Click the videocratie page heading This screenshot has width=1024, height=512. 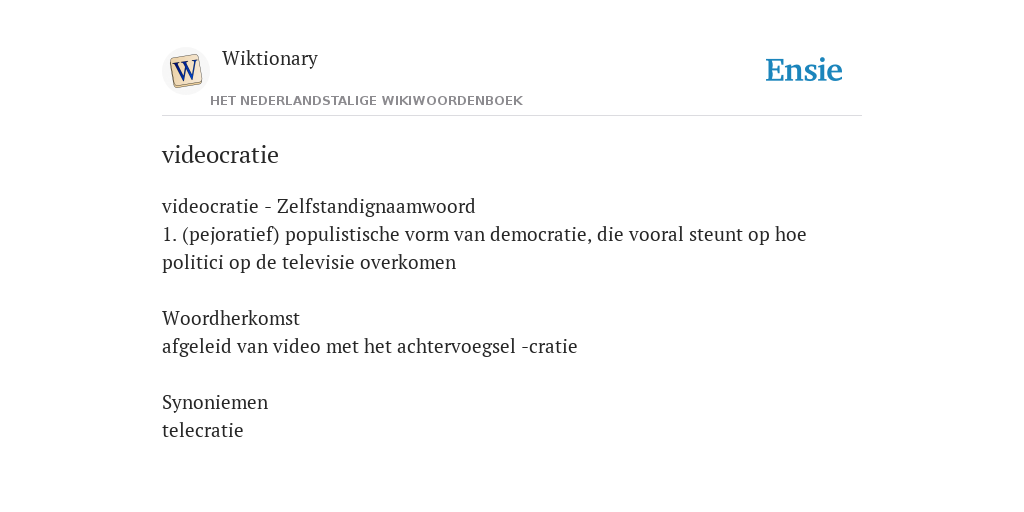tap(220, 155)
